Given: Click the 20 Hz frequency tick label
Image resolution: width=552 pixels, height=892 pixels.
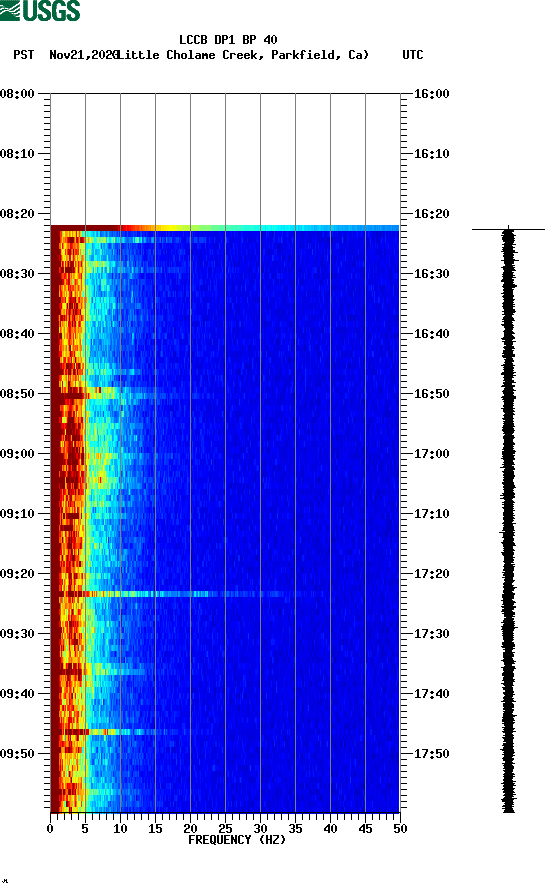Looking at the screenshot, I should [190, 829].
